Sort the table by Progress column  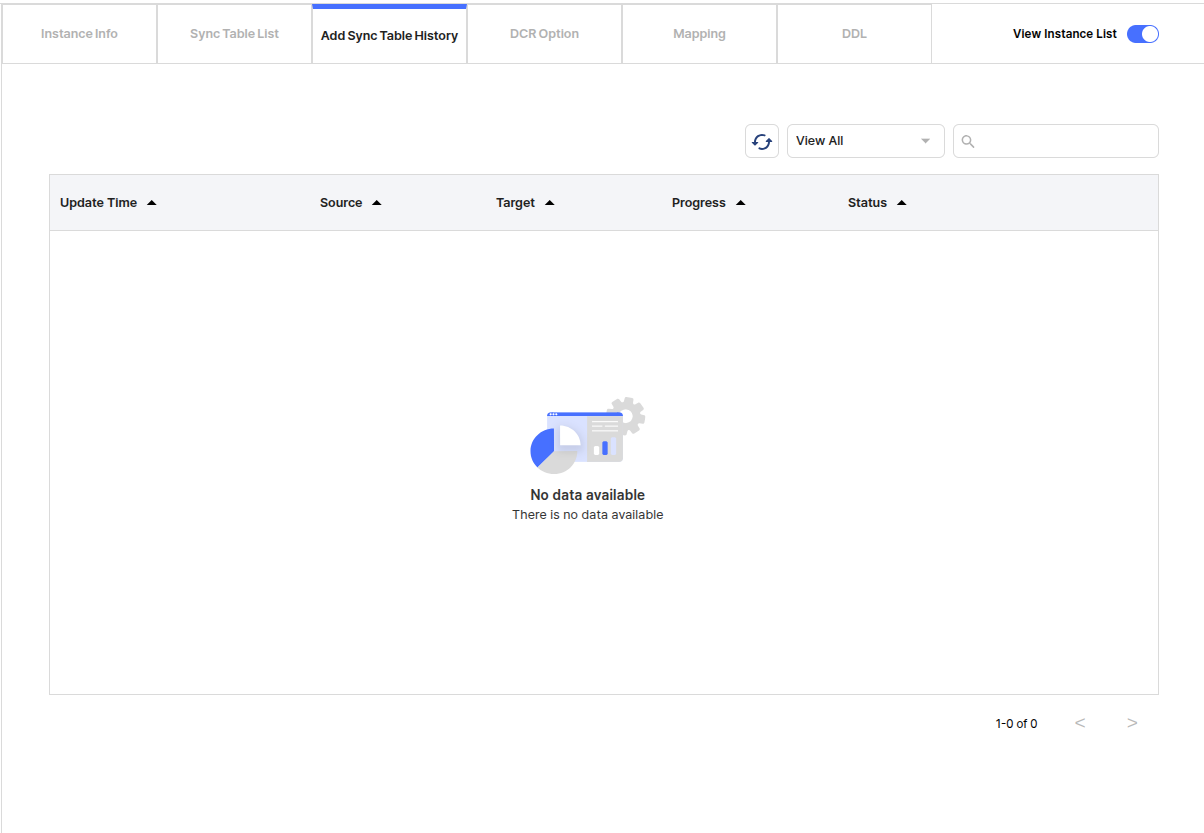click(x=740, y=202)
